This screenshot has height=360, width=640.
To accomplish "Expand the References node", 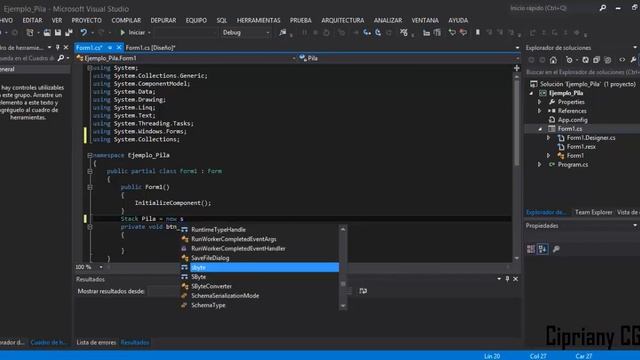I will [x=540, y=111].
